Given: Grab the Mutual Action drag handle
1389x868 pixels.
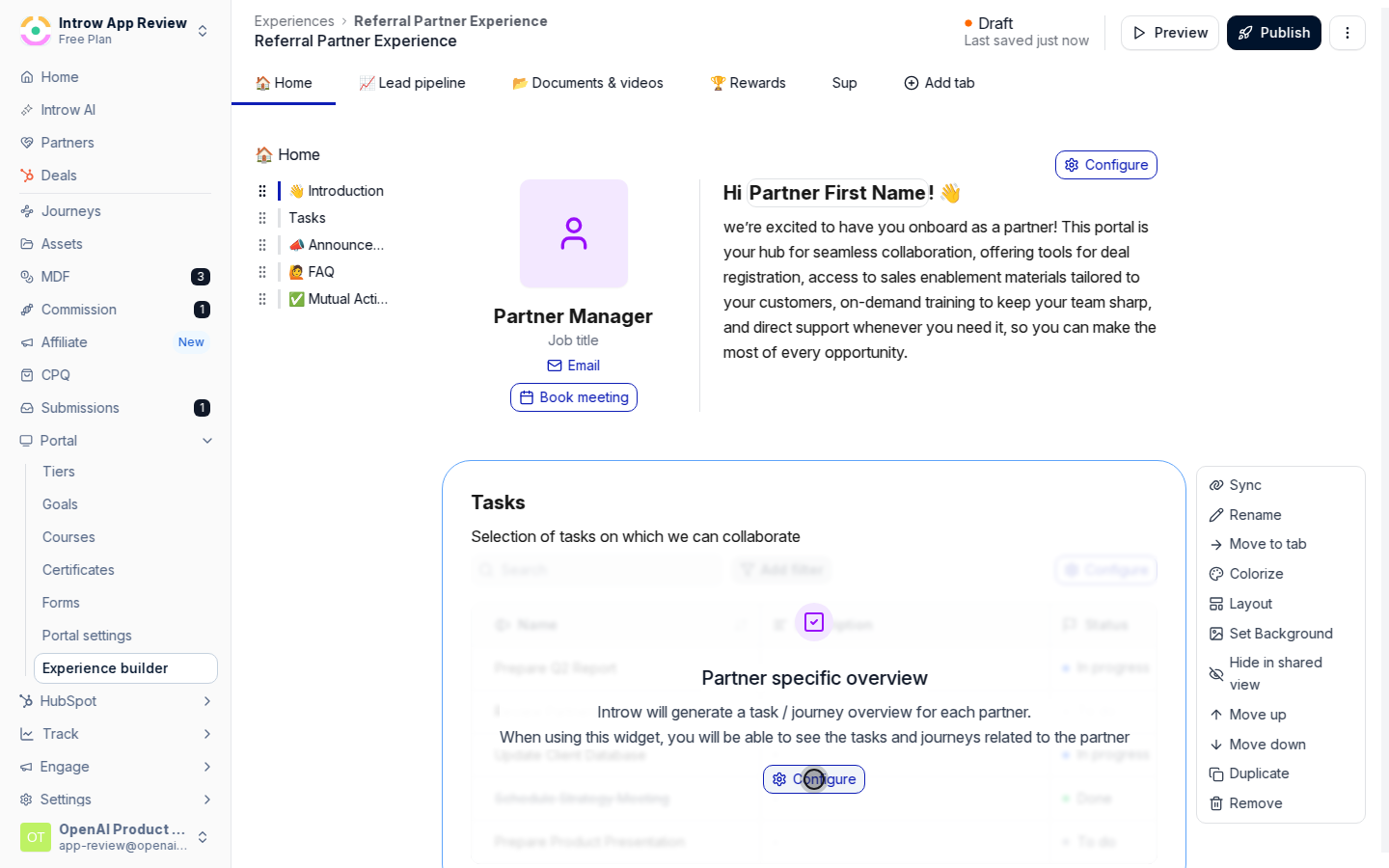Looking at the screenshot, I should (262, 299).
